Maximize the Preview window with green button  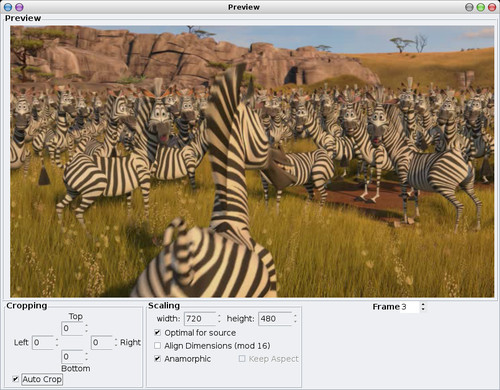point(480,7)
